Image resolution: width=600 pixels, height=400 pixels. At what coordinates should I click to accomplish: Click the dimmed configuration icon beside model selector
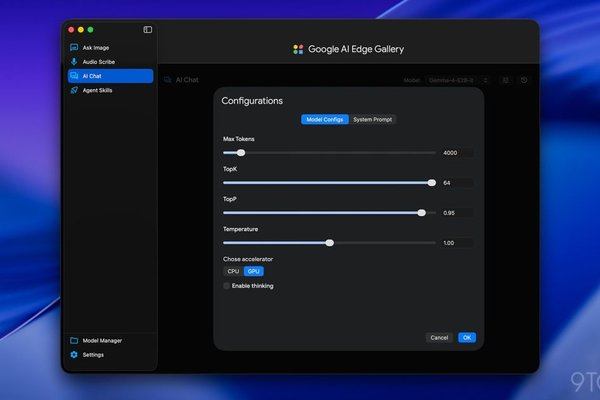(505, 80)
